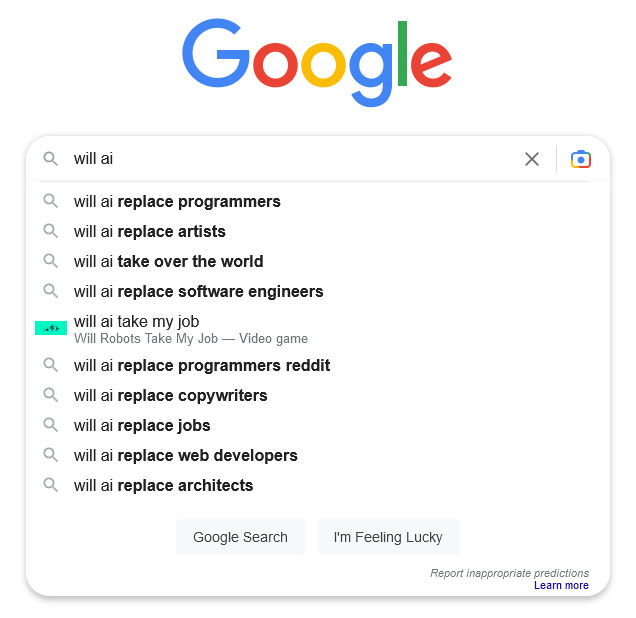Select 'will ai replace jobs' suggestion
636x618 pixels.
[x=142, y=425]
